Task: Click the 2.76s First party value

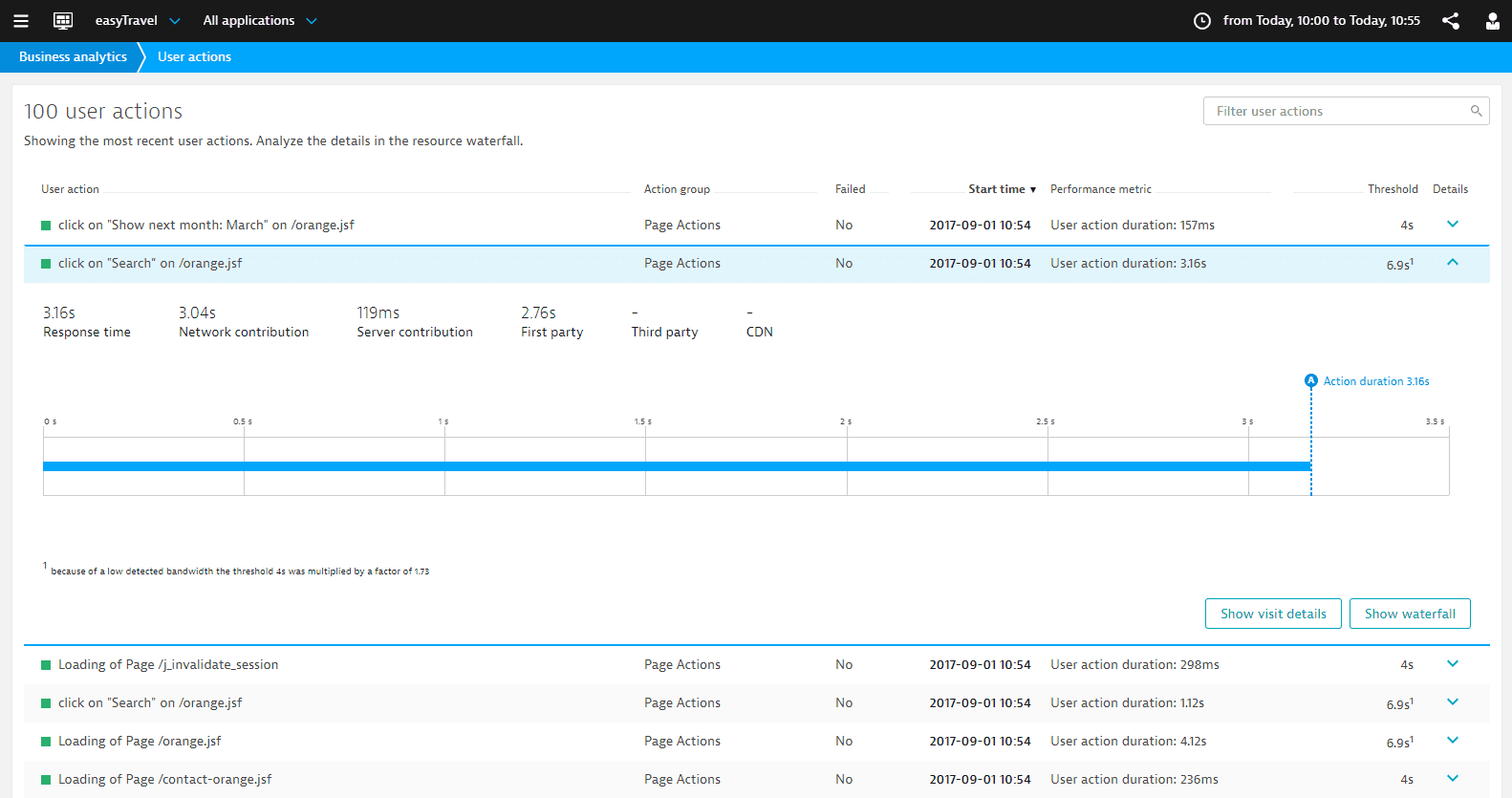Action: coord(539,313)
